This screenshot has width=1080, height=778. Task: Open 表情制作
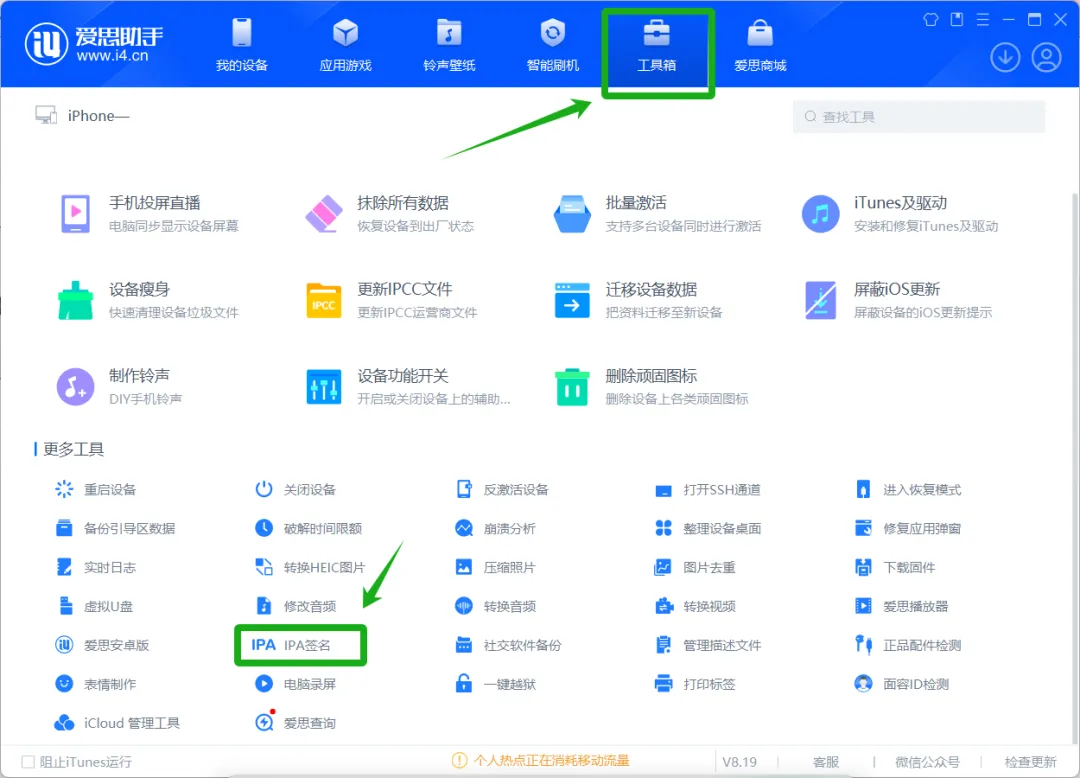coord(96,684)
